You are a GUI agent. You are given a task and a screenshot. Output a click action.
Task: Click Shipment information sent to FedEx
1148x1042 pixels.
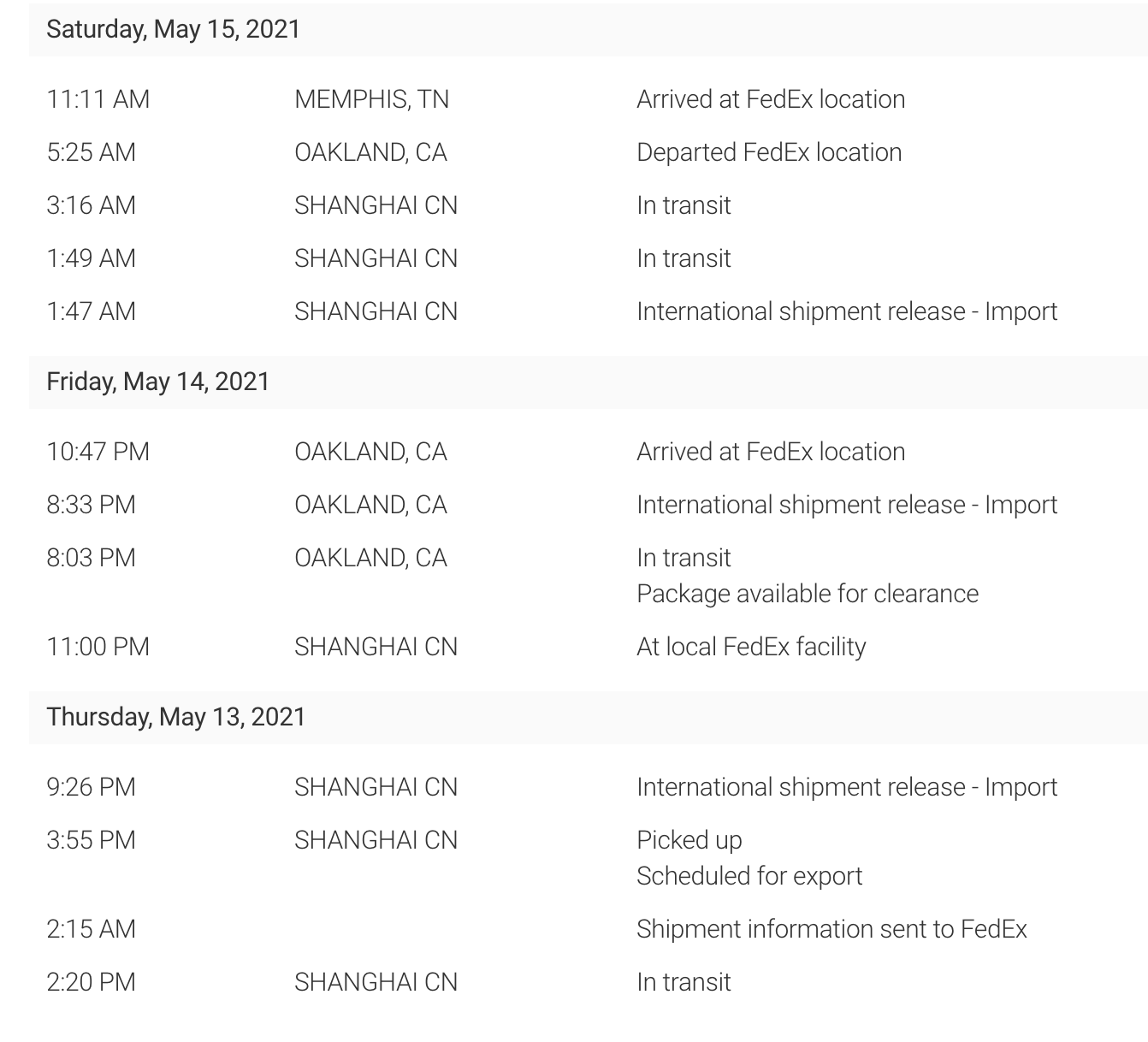tap(831, 929)
